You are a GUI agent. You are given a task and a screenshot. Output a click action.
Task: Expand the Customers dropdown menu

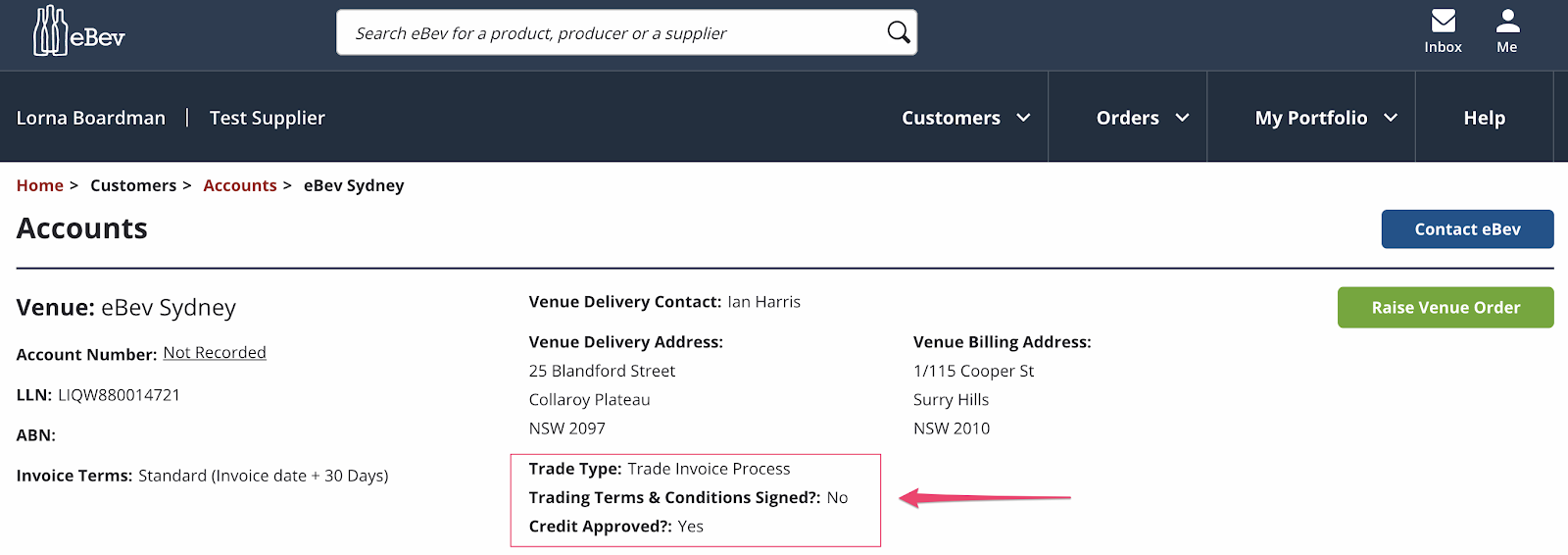[x=965, y=118]
